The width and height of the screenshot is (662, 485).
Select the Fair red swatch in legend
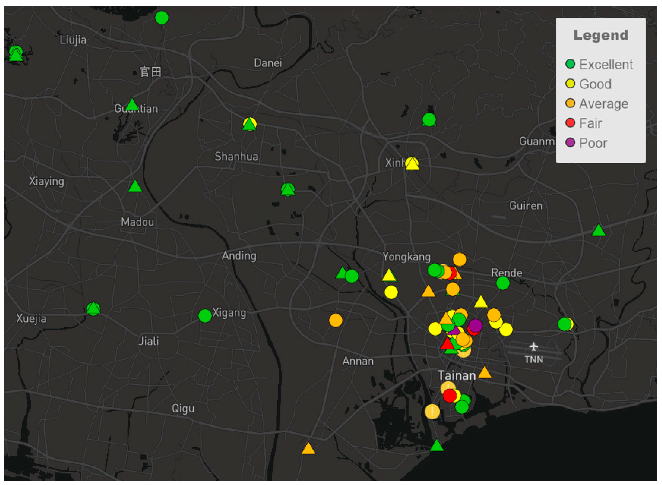coord(571,123)
